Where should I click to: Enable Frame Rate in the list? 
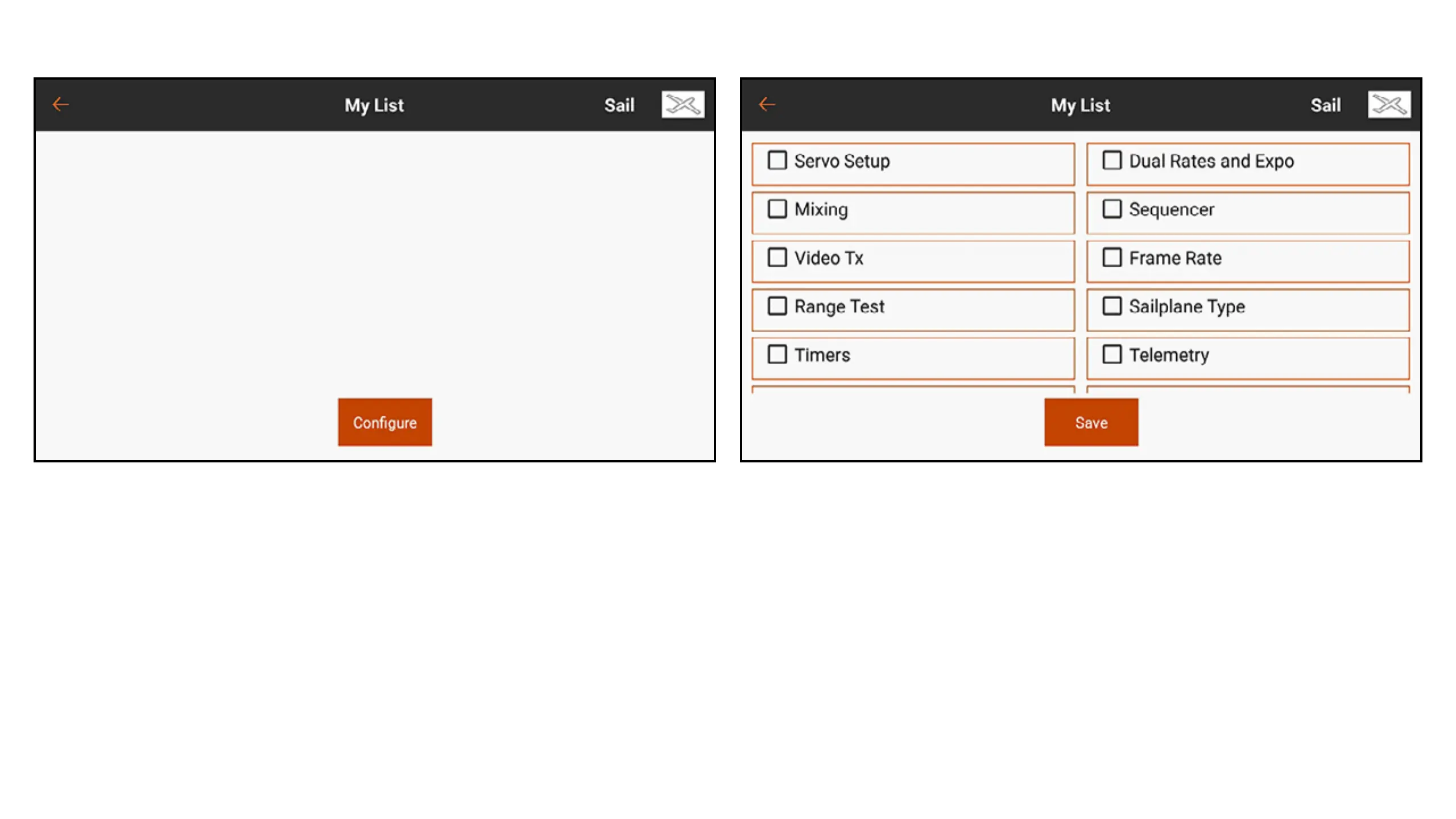tap(1112, 258)
